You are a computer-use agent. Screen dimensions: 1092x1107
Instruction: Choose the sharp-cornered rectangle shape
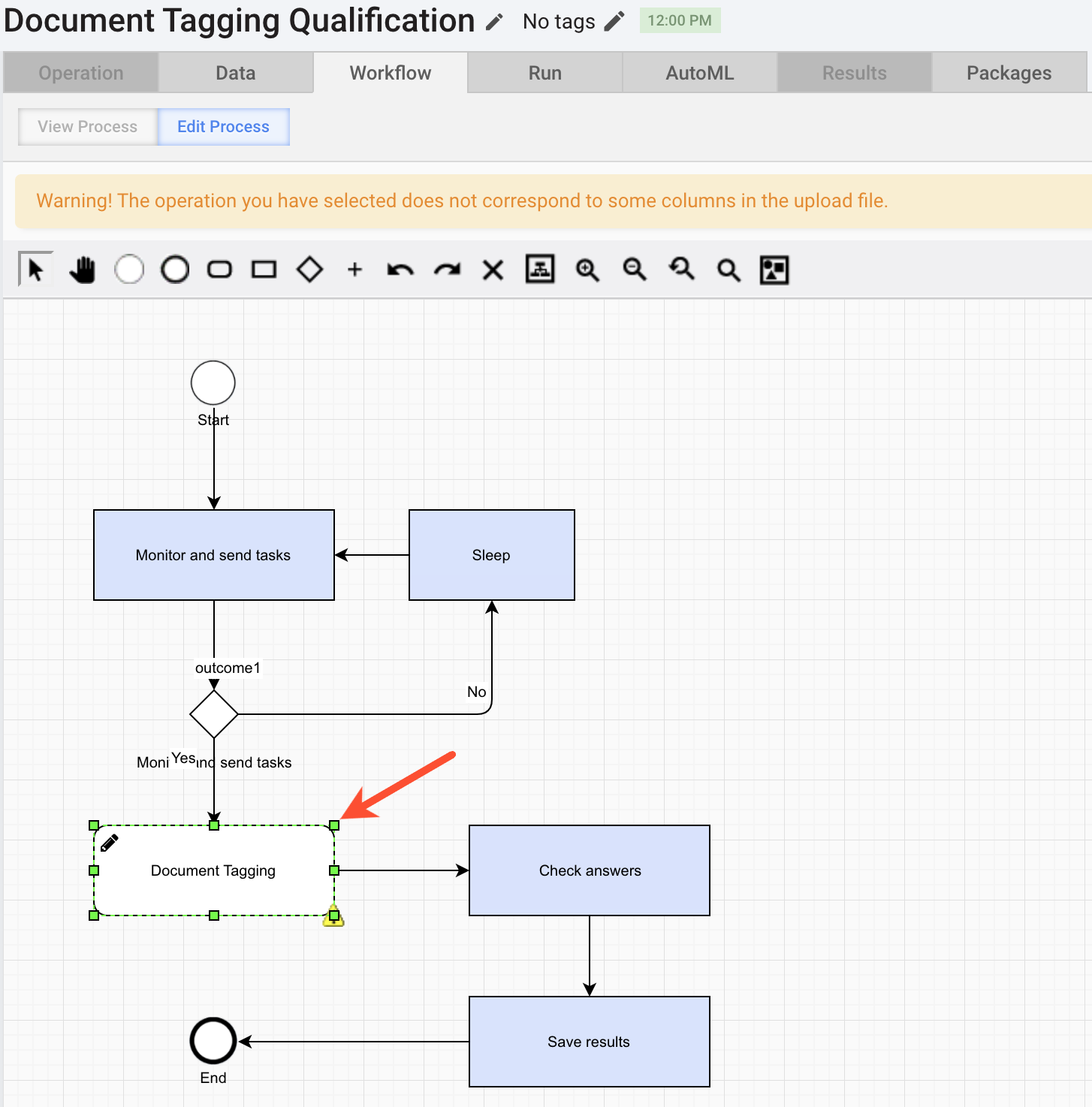264,269
